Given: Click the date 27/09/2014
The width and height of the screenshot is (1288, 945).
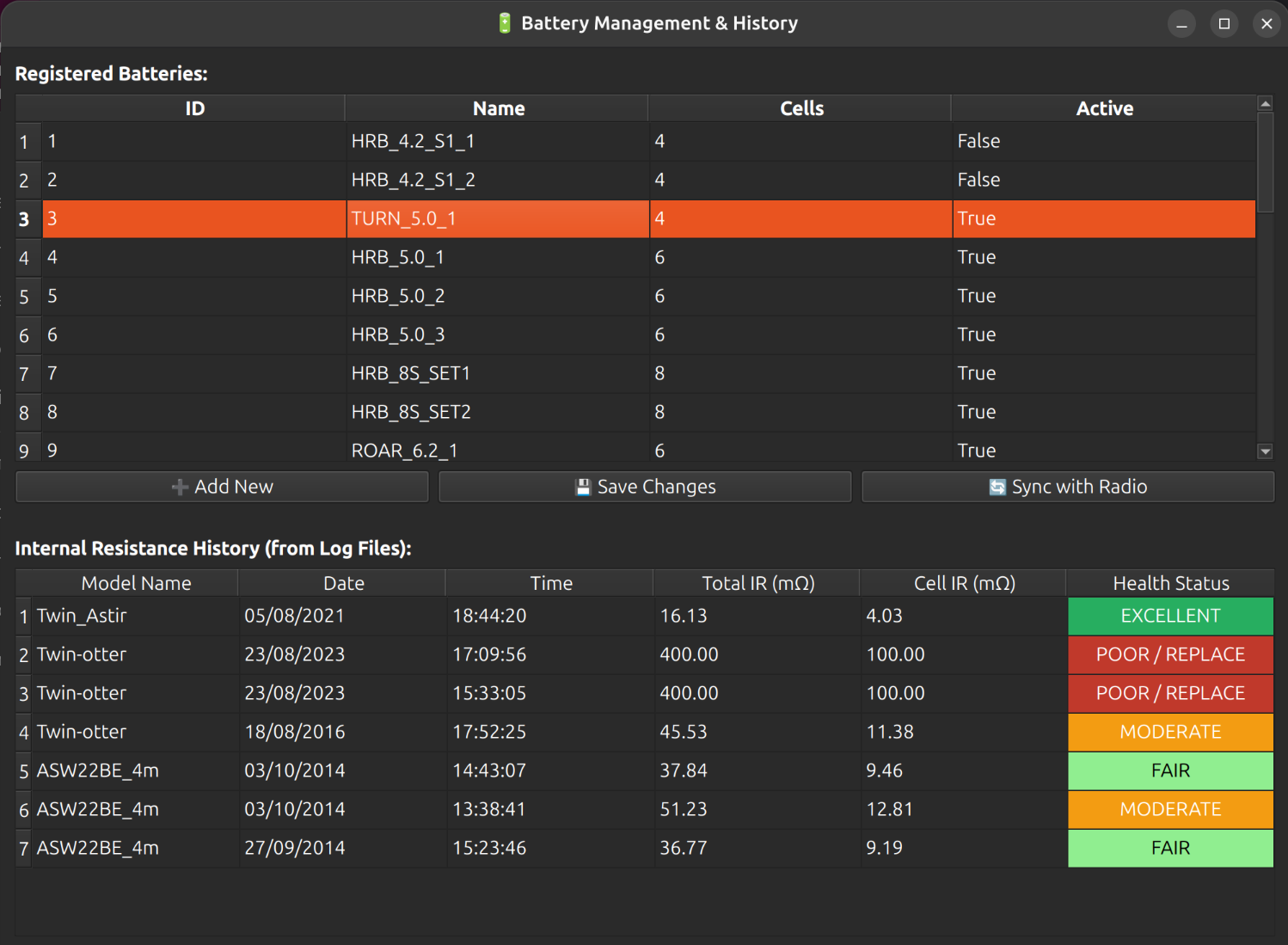Looking at the screenshot, I should [x=343, y=848].
